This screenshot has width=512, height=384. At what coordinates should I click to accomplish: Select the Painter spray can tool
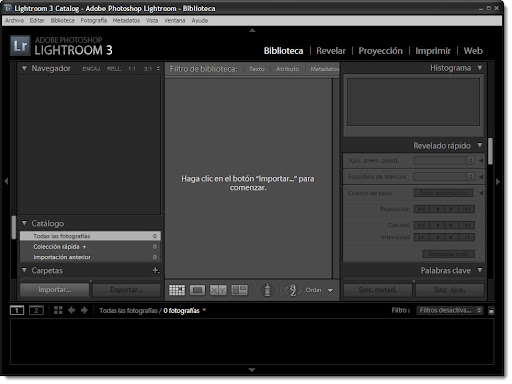click(267, 290)
